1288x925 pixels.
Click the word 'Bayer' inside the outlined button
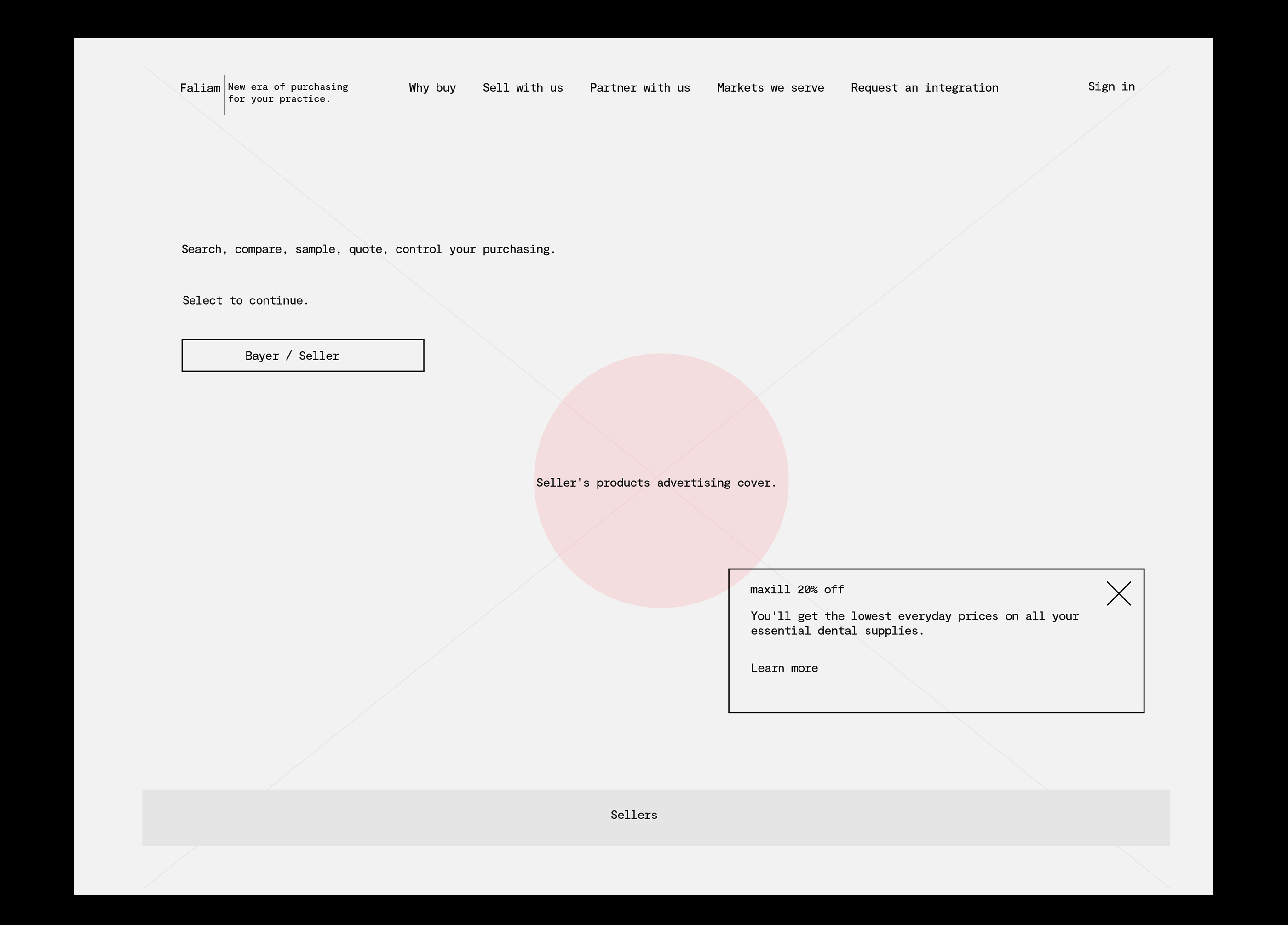click(262, 356)
